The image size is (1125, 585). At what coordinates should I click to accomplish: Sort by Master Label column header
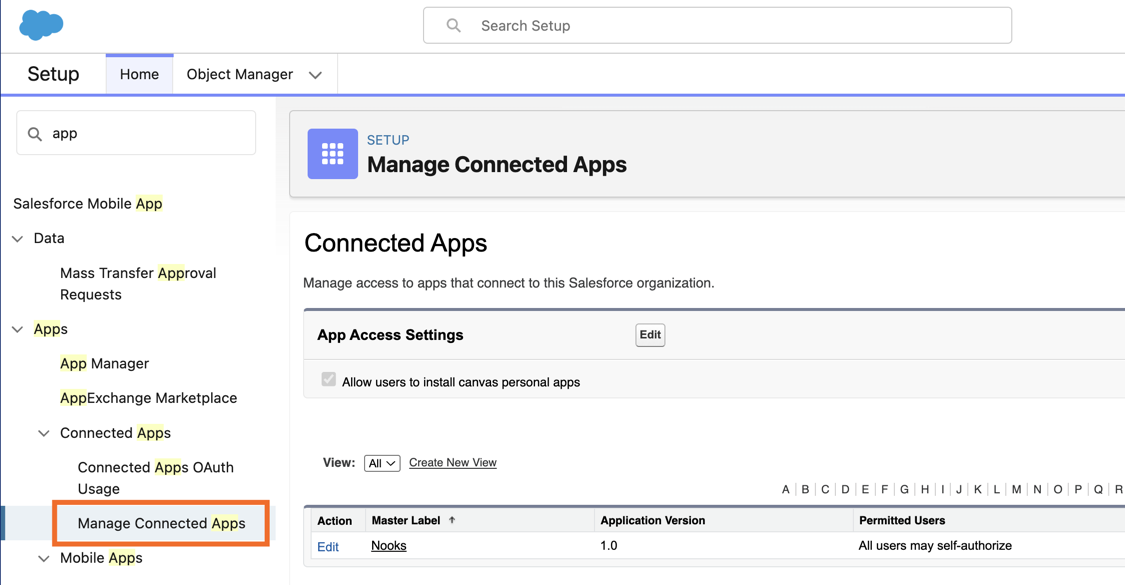point(406,520)
